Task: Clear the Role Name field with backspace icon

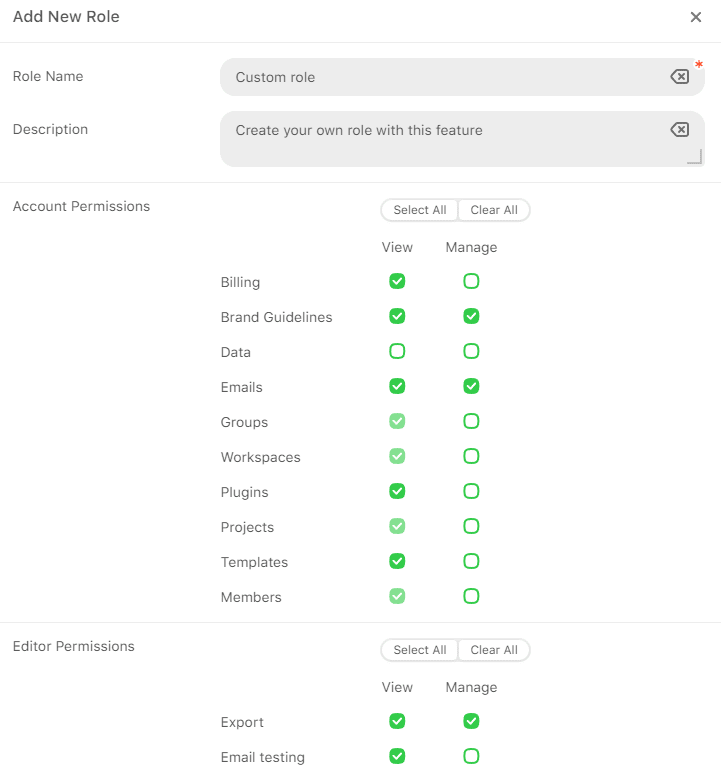Action: 680,77
